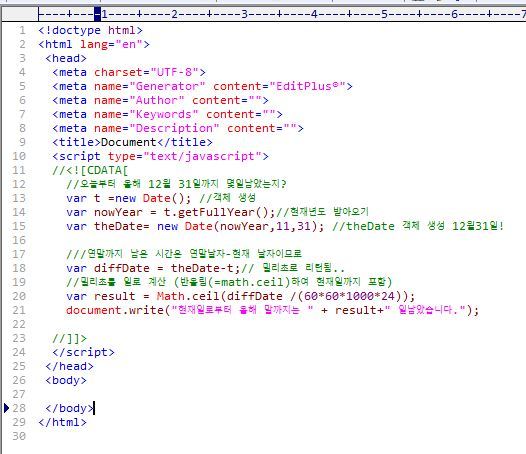Click theDate-t expression
This screenshot has height=454, width=526.
tap(202, 268)
